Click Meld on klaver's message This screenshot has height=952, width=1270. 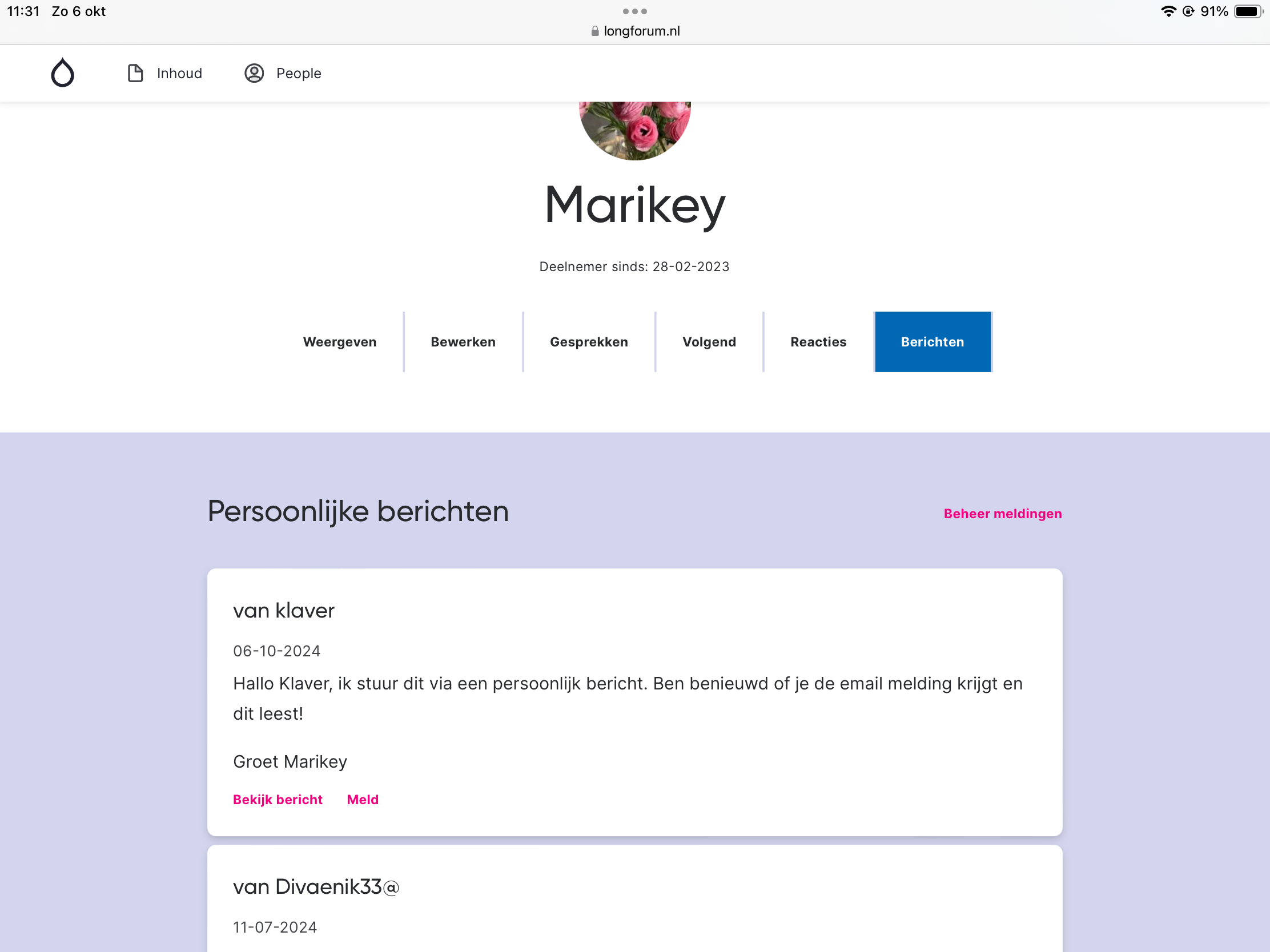(362, 800)
